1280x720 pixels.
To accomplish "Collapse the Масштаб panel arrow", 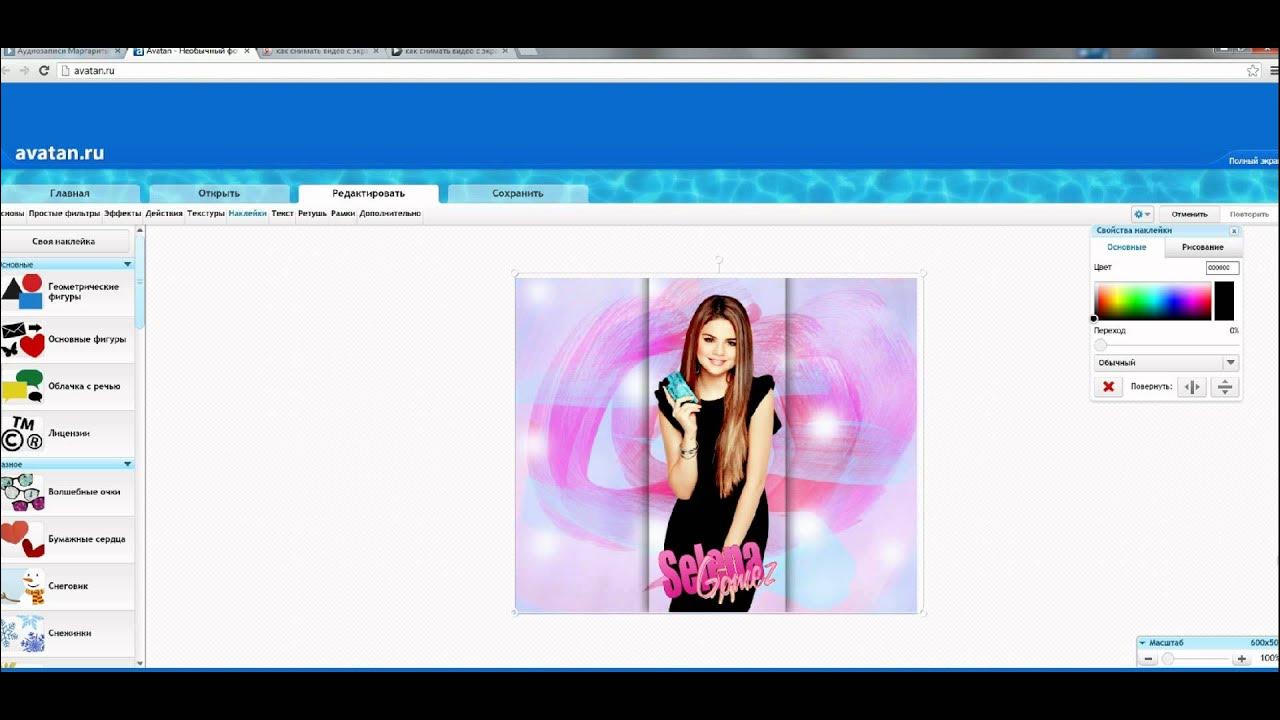I will coord(1144,642).
